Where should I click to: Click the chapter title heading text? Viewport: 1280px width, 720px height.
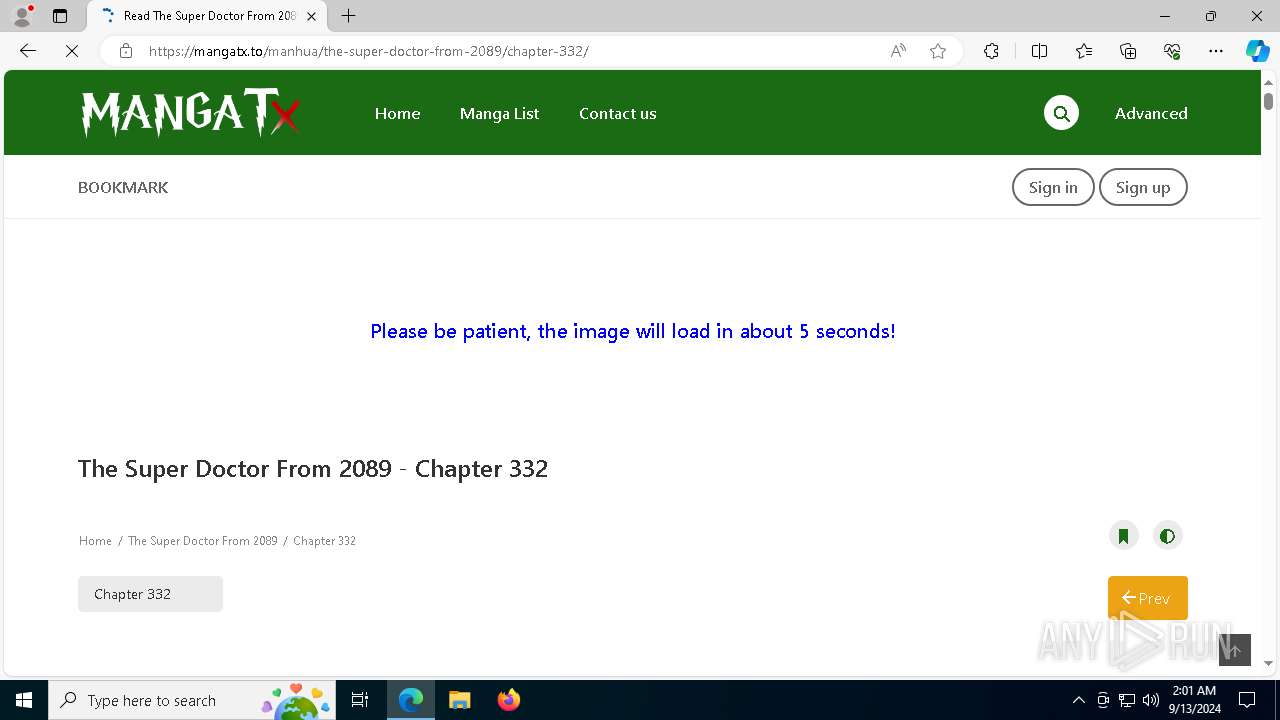click(313, 469)
